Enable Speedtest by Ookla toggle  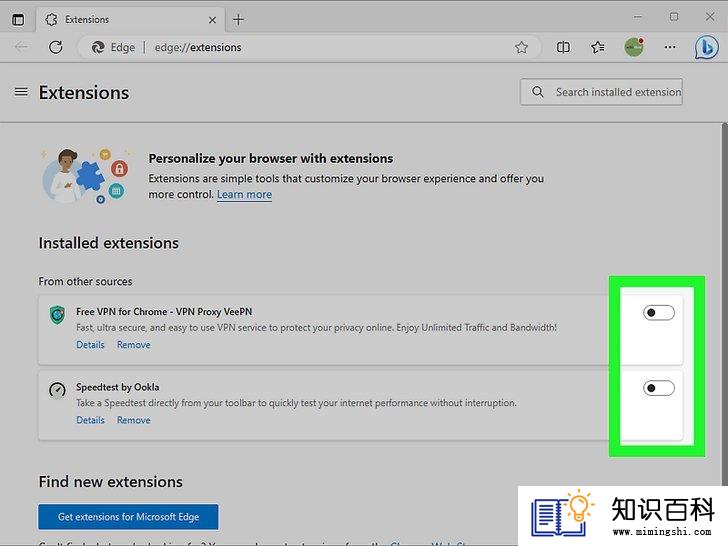(659, 388)
